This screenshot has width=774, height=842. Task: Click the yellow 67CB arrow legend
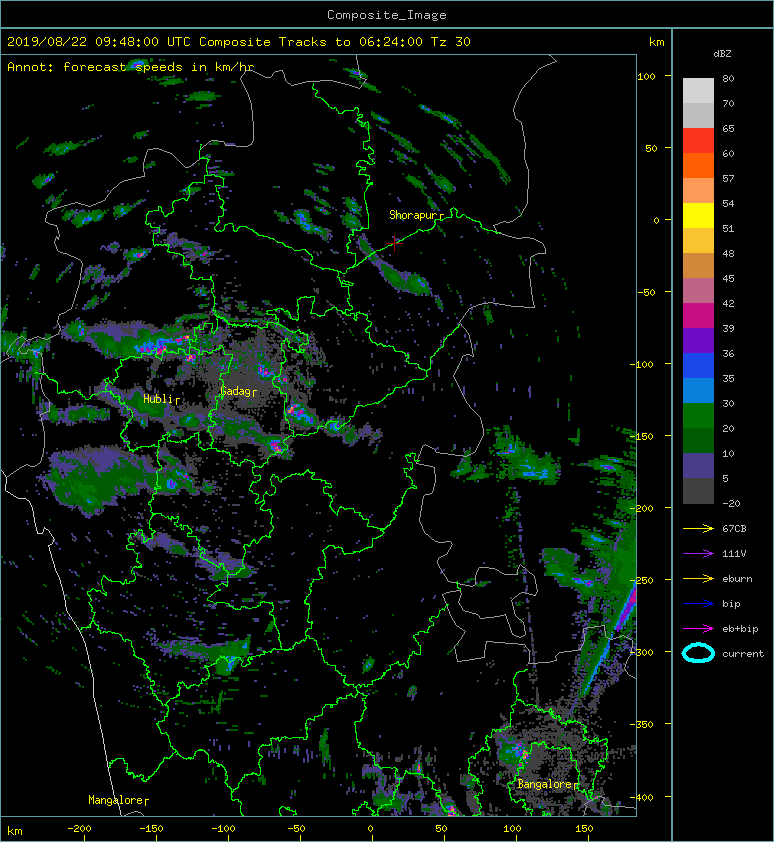[x=698, y=529]
